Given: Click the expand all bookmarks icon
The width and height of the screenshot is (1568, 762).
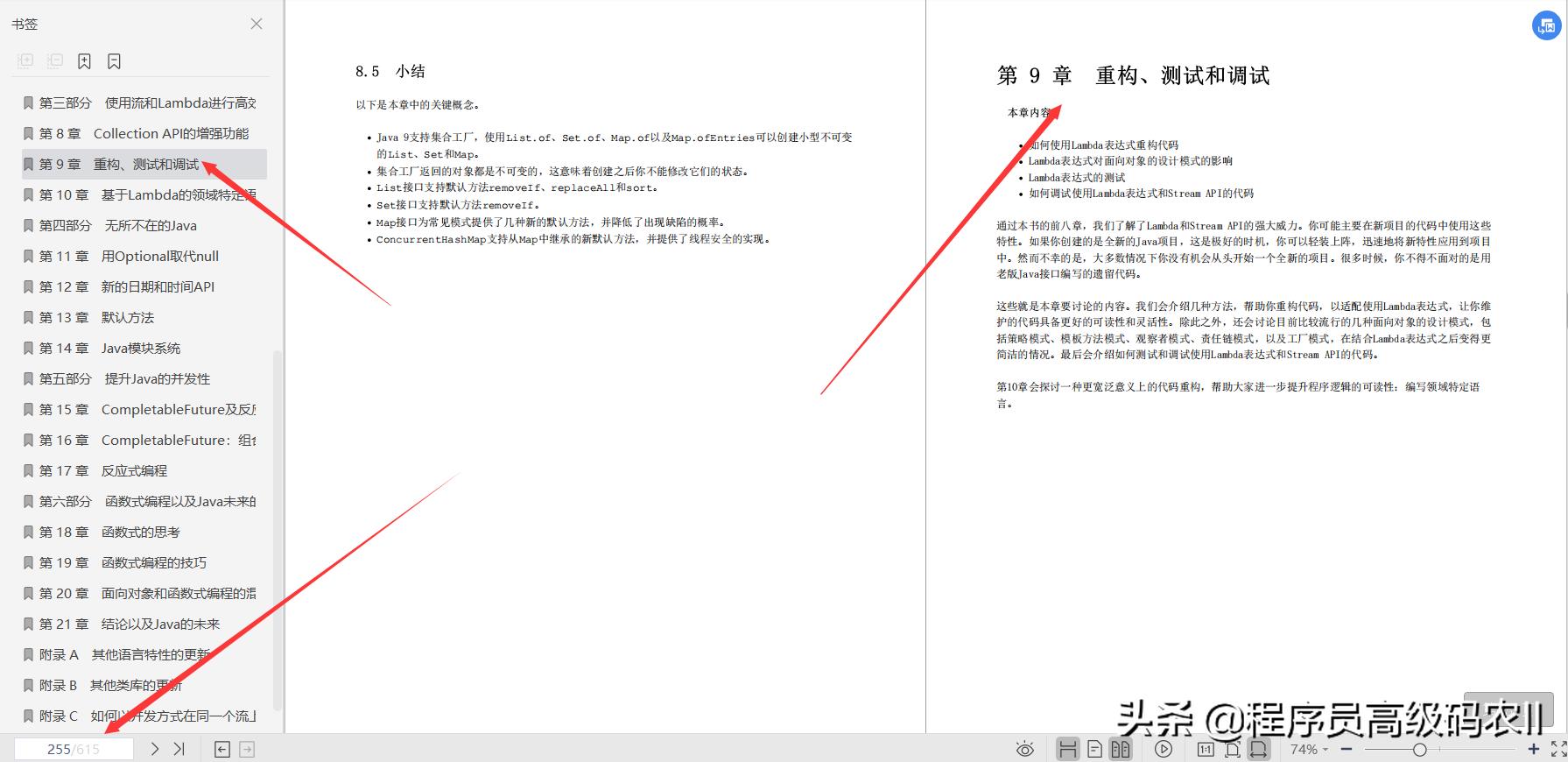Looking at the screenshot, I should pyautogui.click(x=26, y=61).
